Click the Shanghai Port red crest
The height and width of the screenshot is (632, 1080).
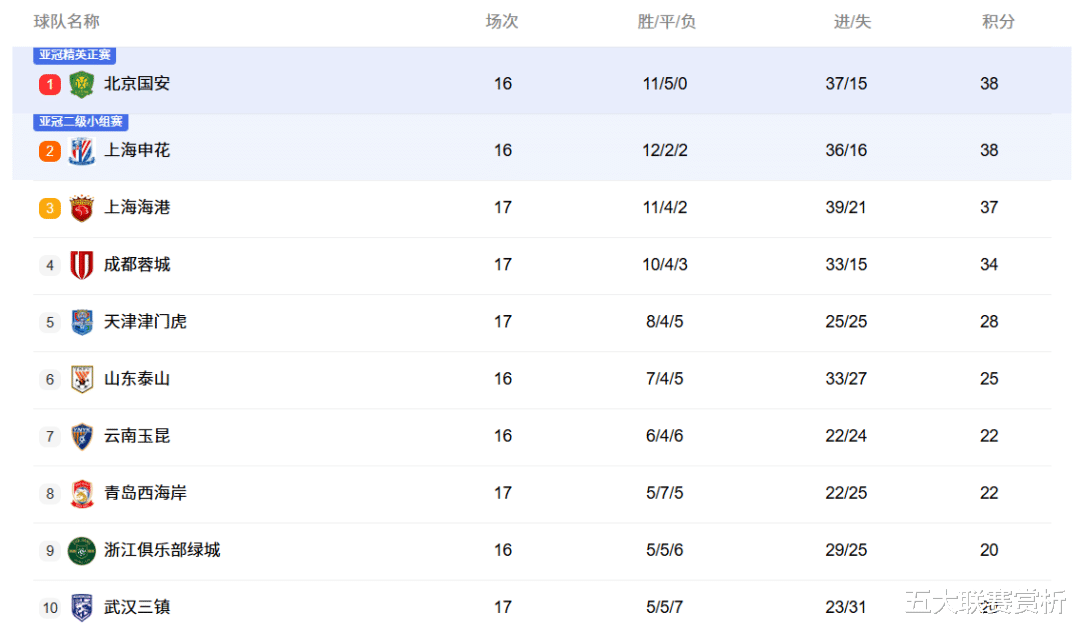coord(81,208)
